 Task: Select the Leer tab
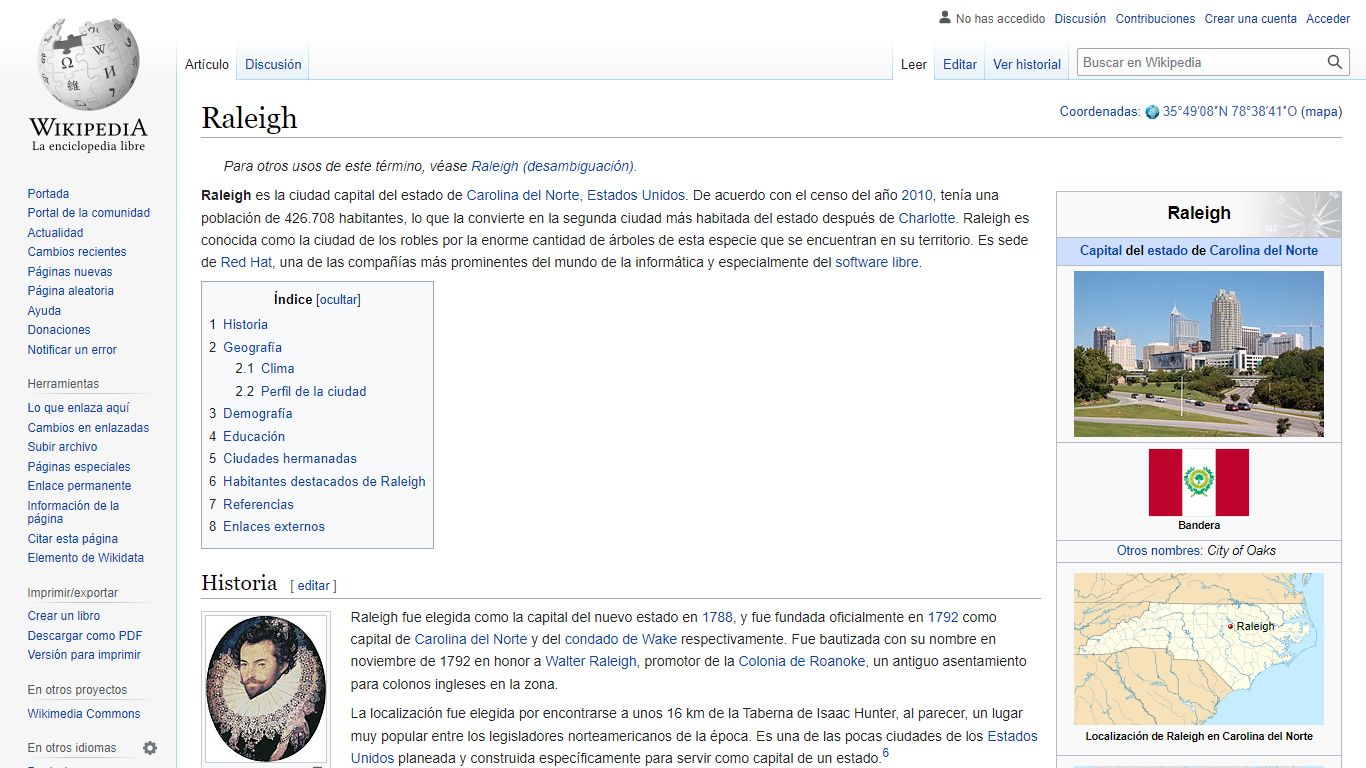pos(914,64)
